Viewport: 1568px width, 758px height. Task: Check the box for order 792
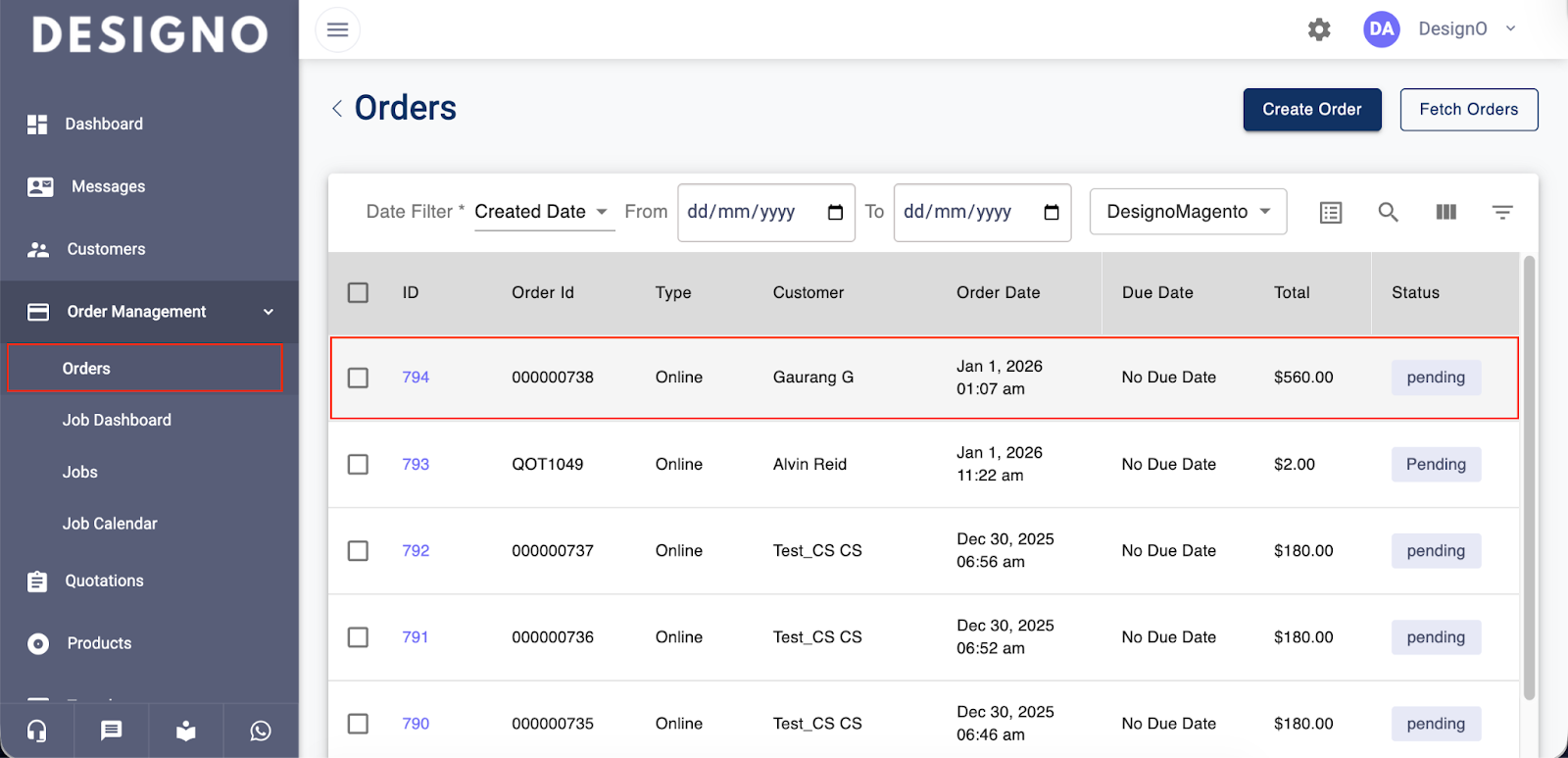click(359, 551)
